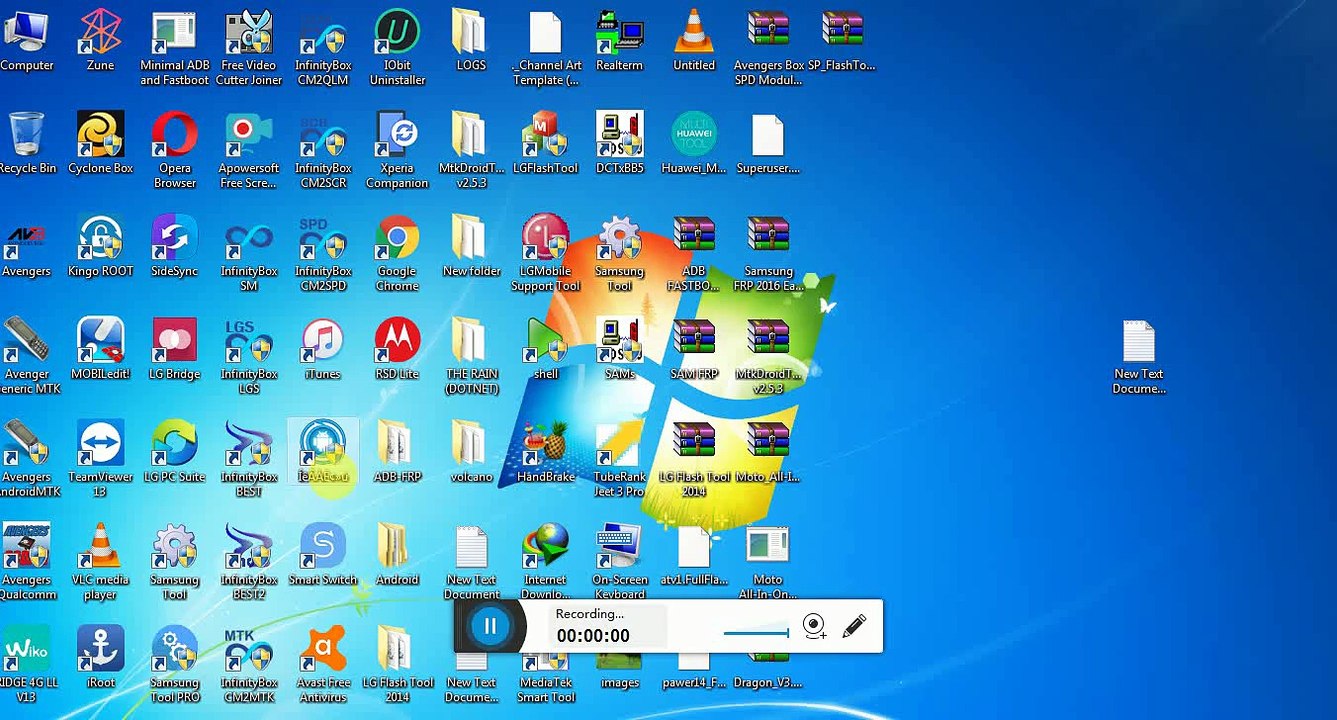The image size is (1337, 720).
Task: Select the Smart Switch icon
Action: tap(323, 555)
